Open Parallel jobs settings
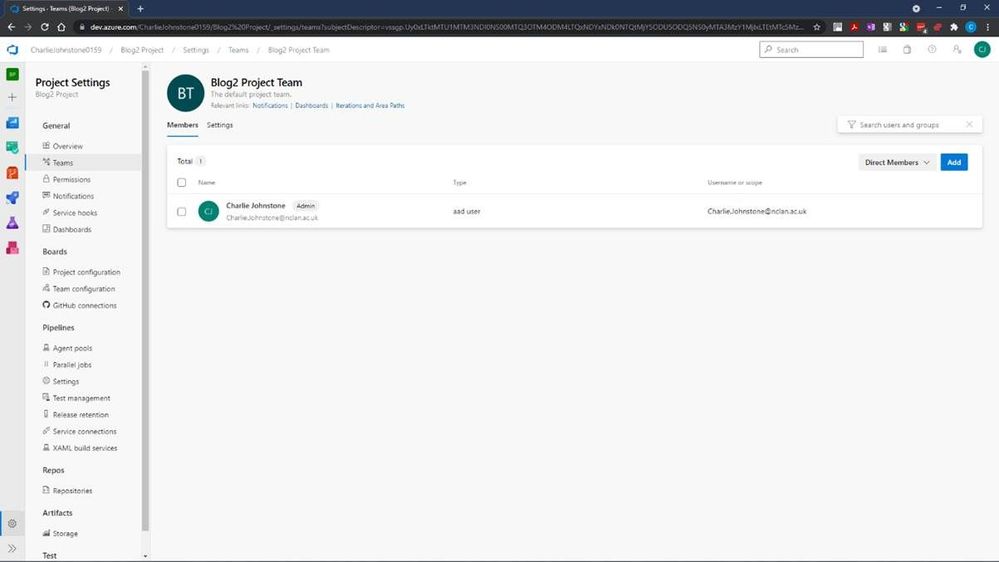 coord(72,364)
